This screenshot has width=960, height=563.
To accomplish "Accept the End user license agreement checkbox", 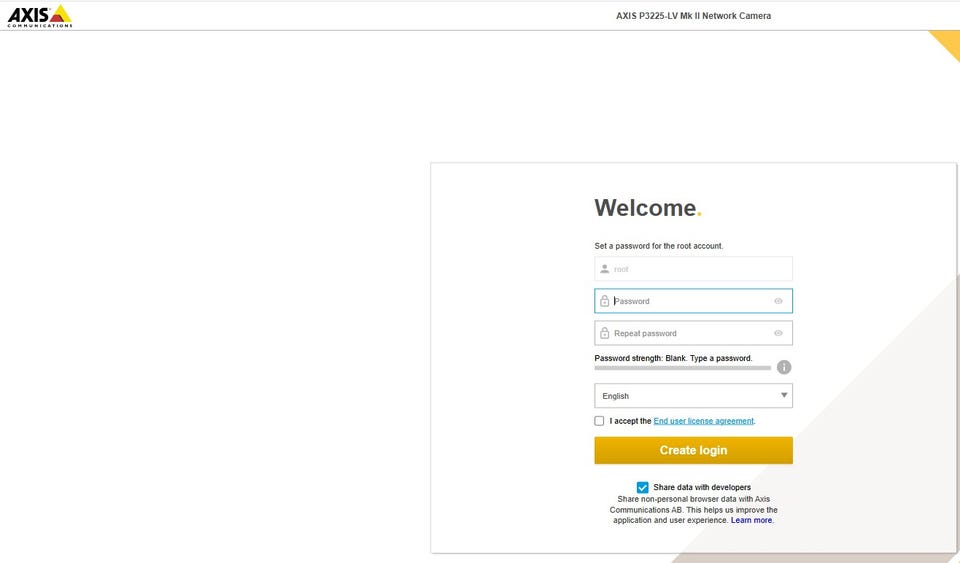I will (599, 421).
